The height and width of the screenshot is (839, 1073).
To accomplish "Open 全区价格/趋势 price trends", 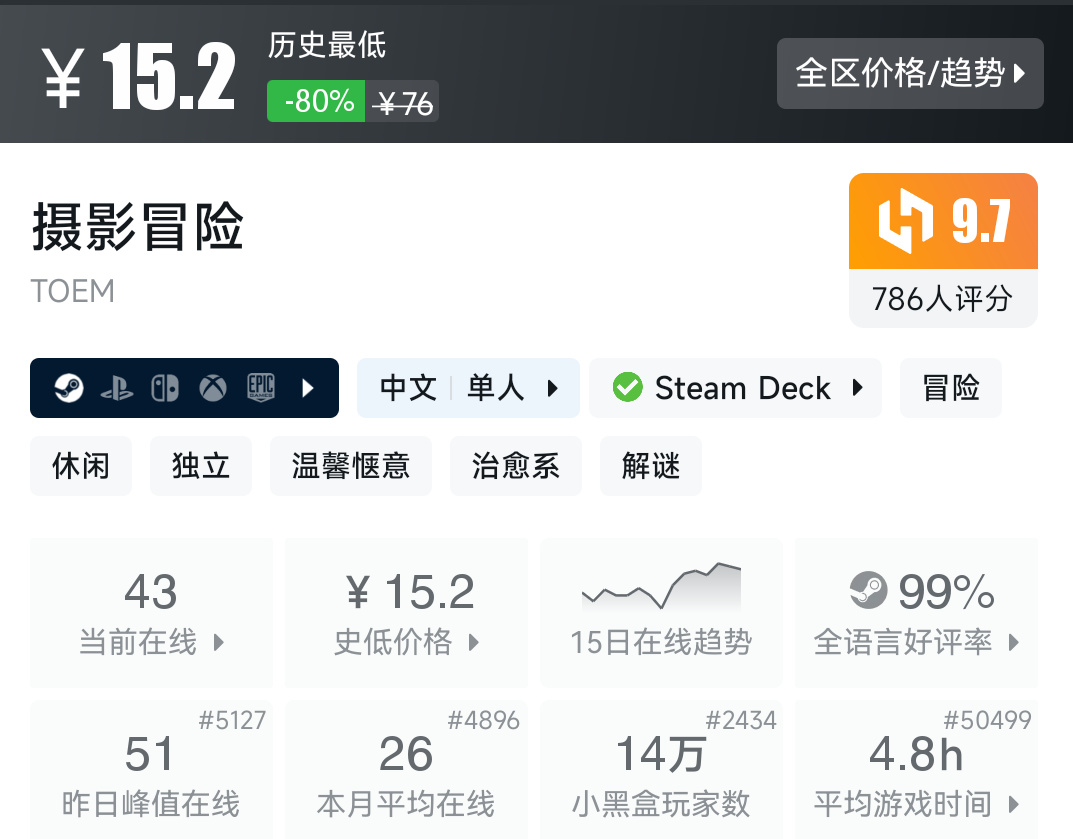I will [x=909, y=74].
